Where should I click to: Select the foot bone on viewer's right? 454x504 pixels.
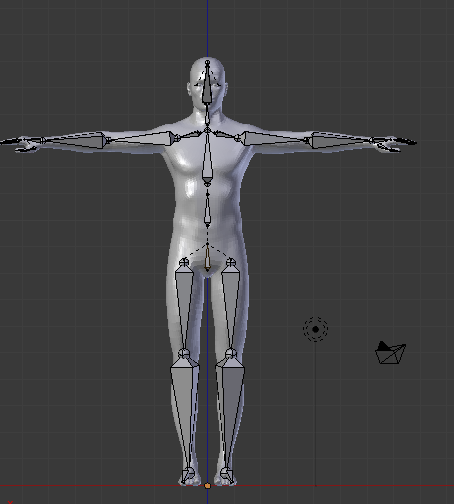(226, 475)
